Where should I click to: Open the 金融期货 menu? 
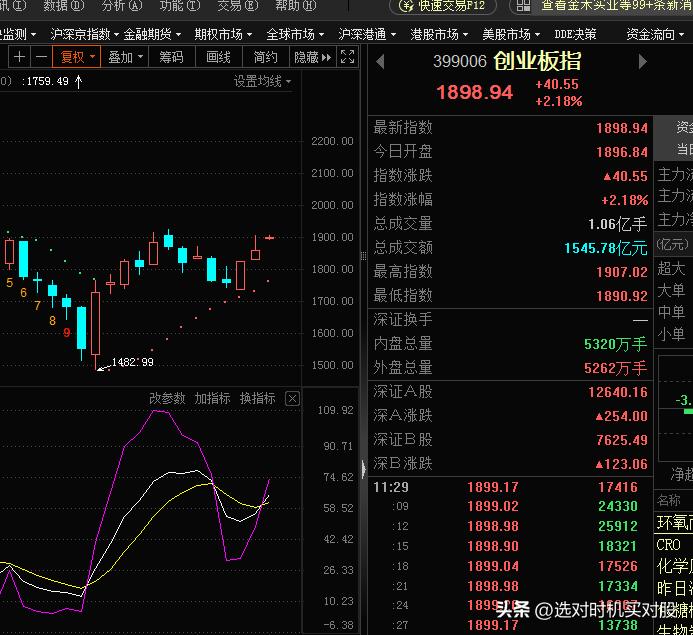tap(152, 34)
